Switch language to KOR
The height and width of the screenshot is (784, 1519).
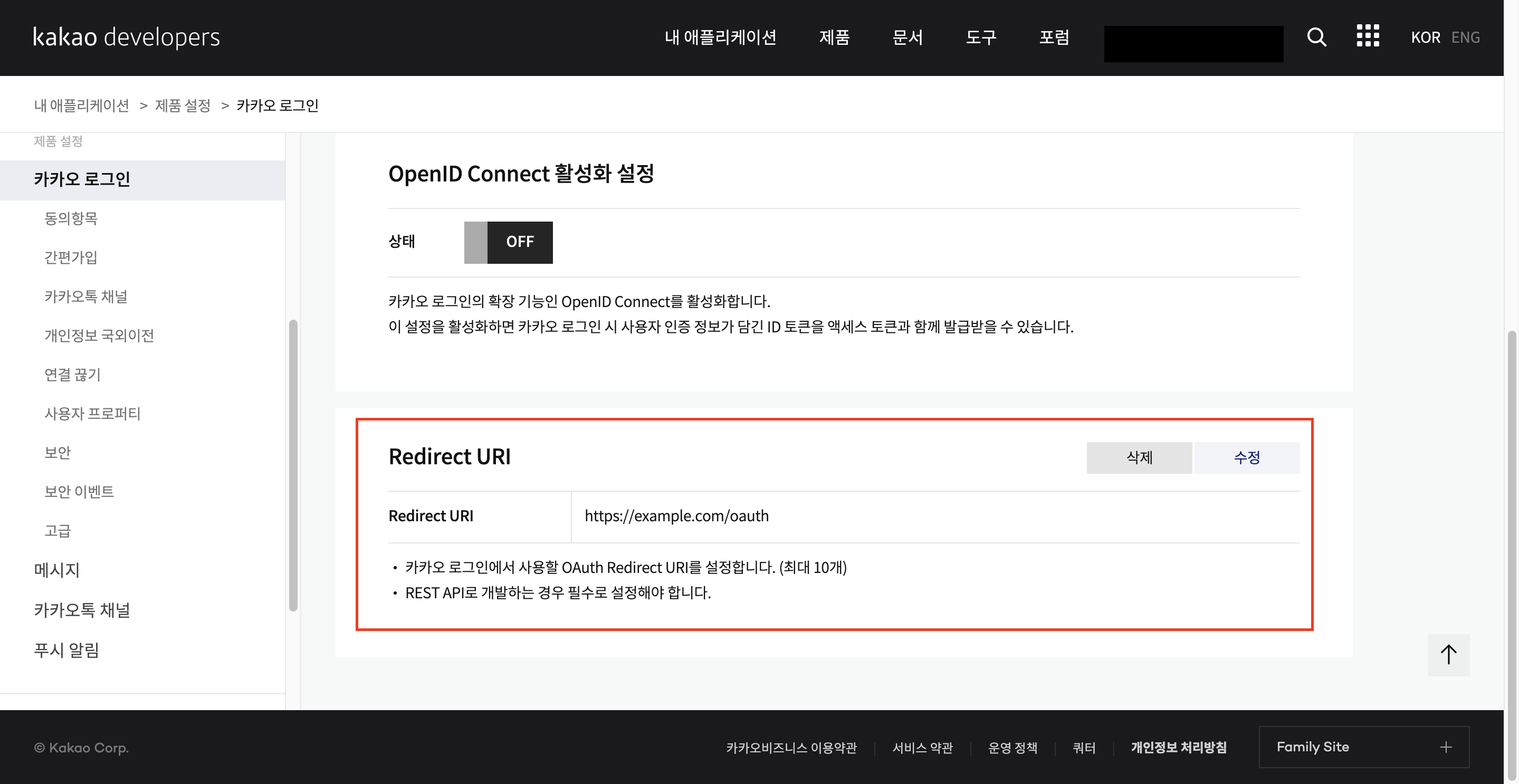point(1425,37)
